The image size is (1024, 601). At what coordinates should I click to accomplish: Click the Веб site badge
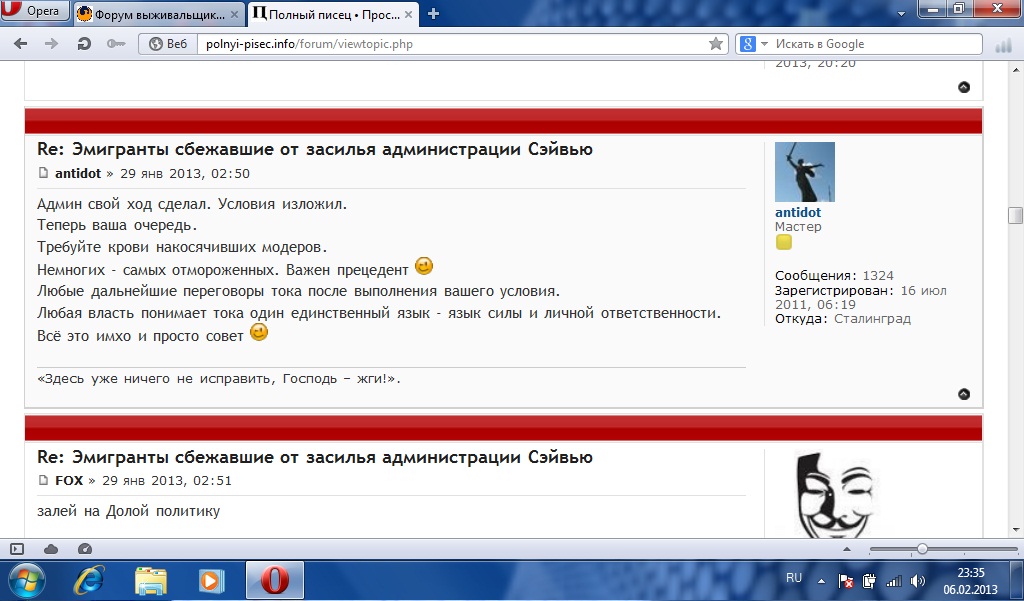[x=168, y=44]
